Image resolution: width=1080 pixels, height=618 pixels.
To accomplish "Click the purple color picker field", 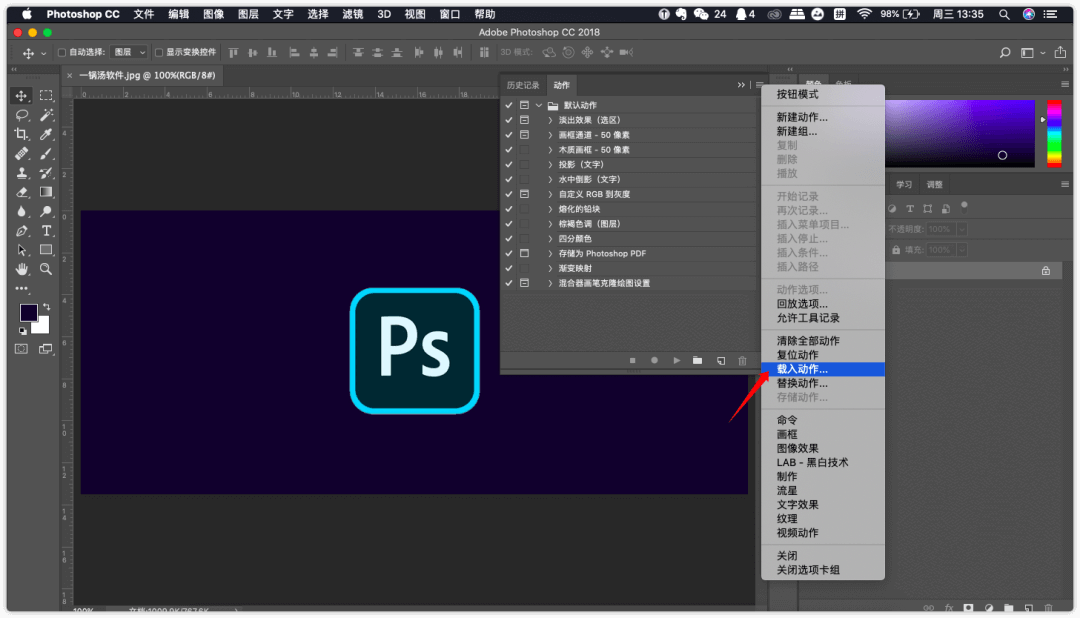I will point(959,134).
